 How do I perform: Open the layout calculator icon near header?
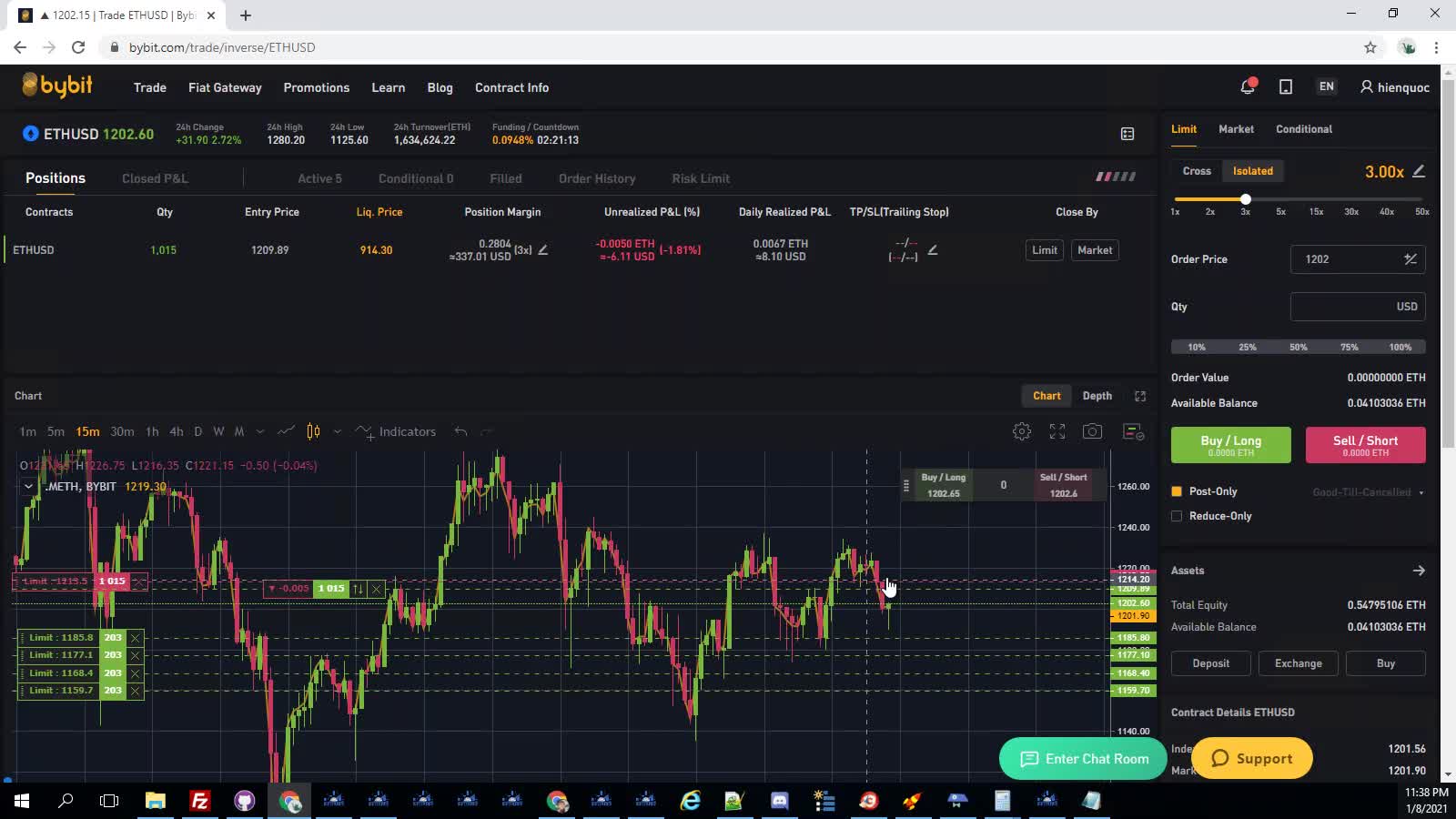point(1127,134)
